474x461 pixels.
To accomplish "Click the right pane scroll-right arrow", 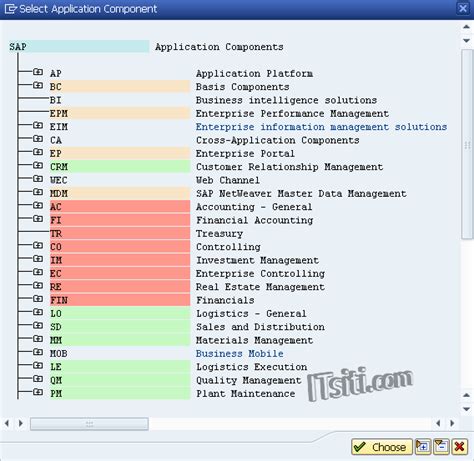I will (x=452, y=423).
